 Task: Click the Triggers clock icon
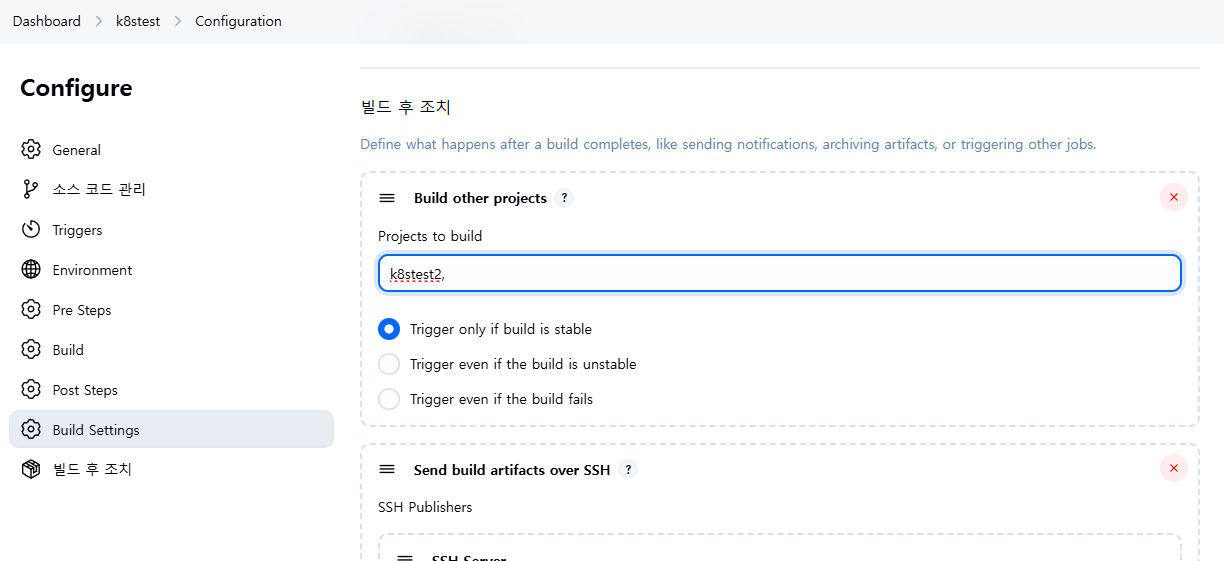pyautogui.click(x=31, y=230)
